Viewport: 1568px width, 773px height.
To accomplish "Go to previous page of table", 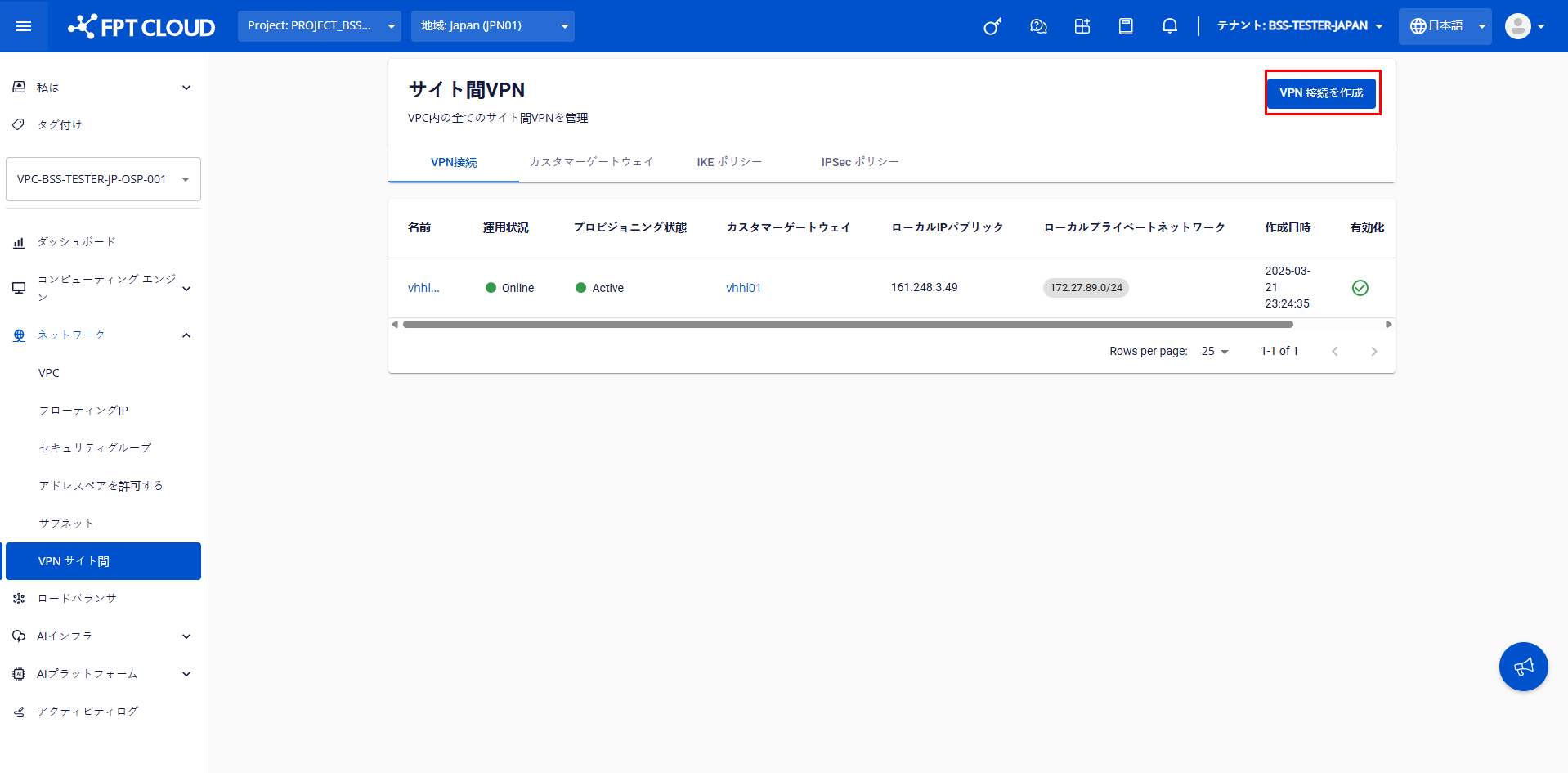I will point(1335,352).
